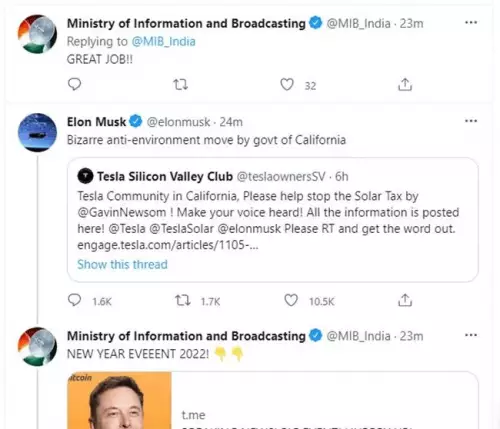
Task: Open the @elonmusk handle
Action: (178, 122)
